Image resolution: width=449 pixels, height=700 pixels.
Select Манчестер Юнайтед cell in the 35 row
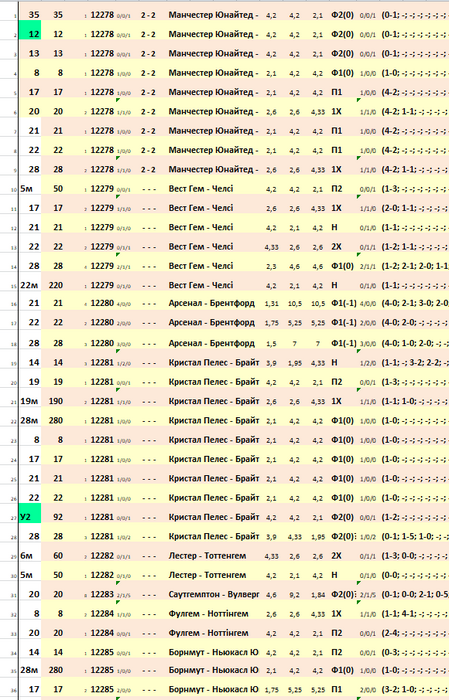pyautogui.click(x=213, y=15)
